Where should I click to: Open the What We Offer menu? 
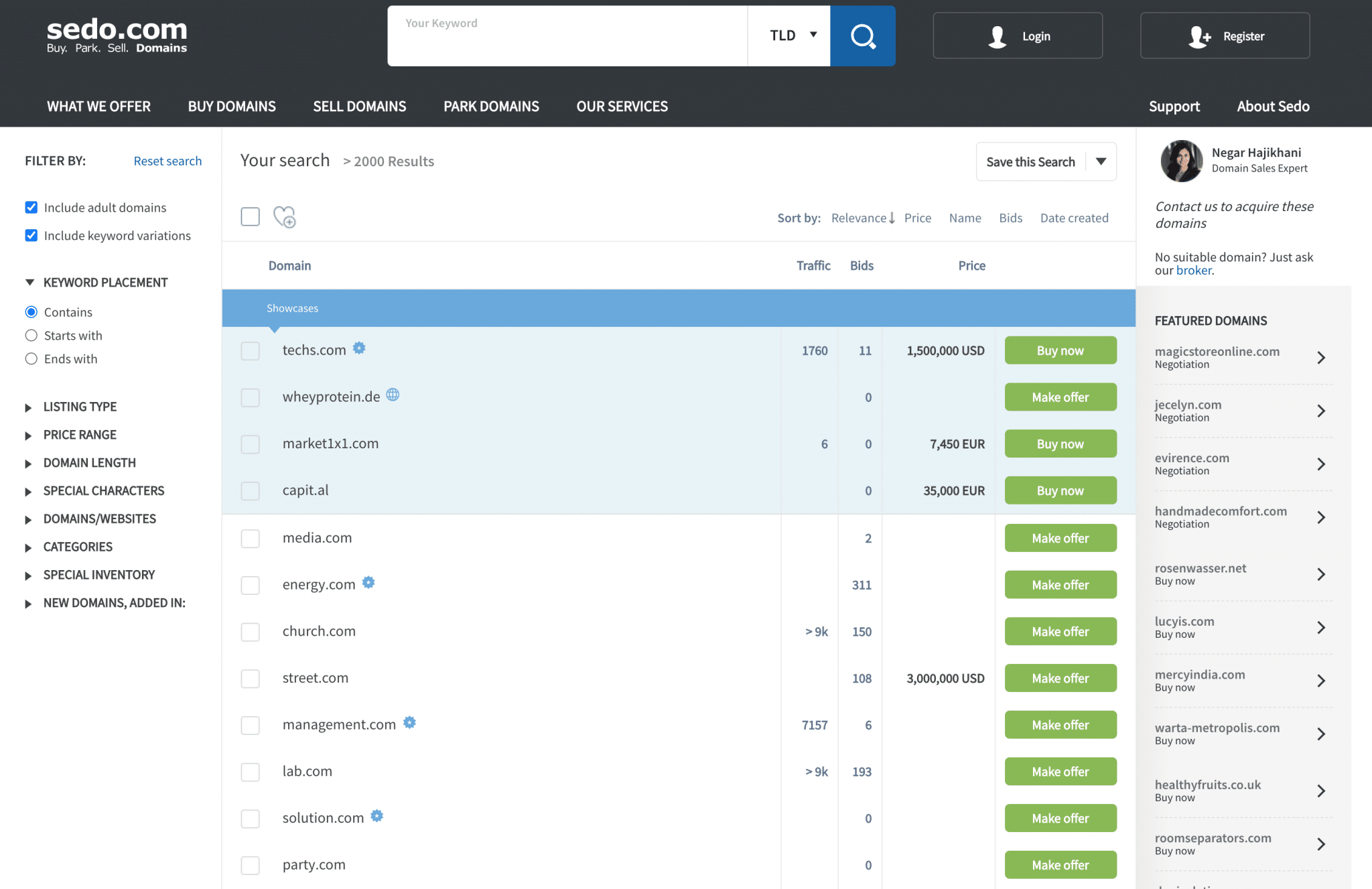click(x=98, y=107)
